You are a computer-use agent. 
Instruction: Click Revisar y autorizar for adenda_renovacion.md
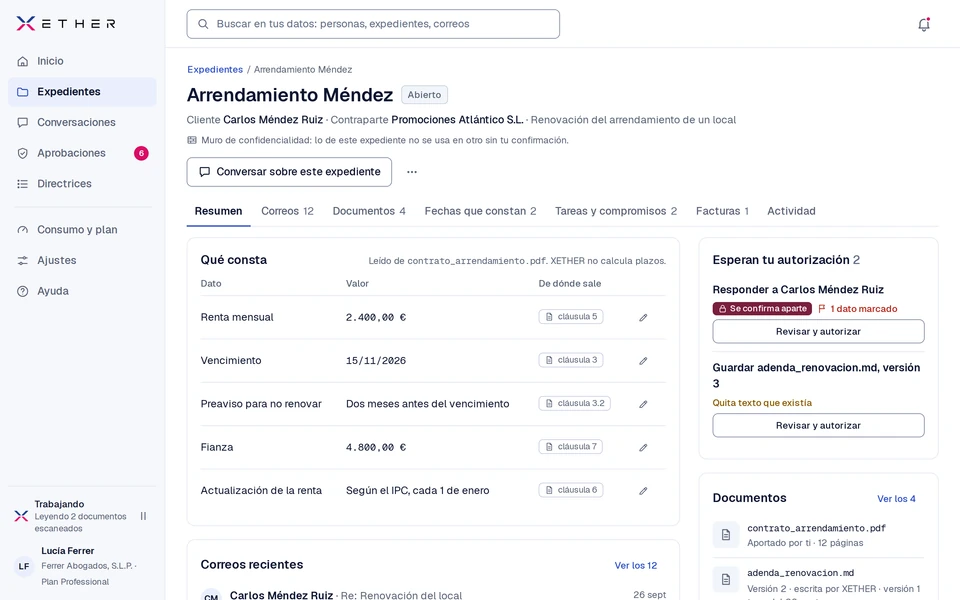[x=818, y=426]
